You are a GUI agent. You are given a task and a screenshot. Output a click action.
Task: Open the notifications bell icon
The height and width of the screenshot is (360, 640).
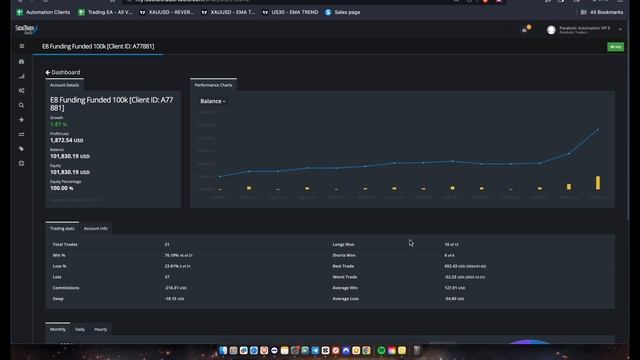point(526,29)
